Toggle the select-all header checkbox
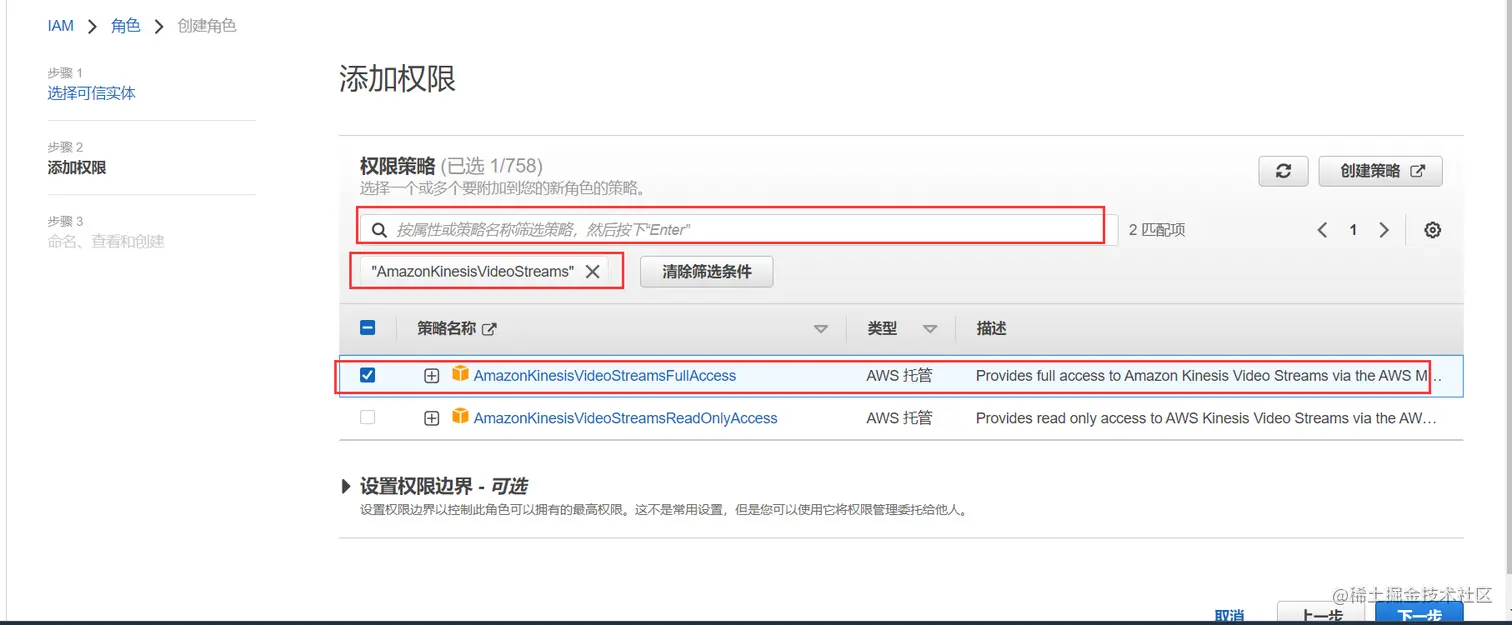 coord(367,328)
